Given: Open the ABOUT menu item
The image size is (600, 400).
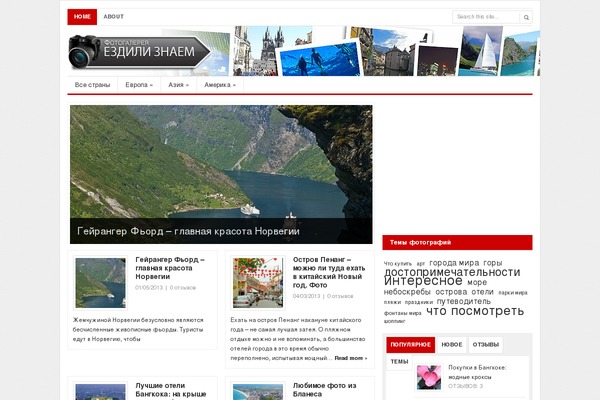Looking at the screenshot, I should (114, 17).
